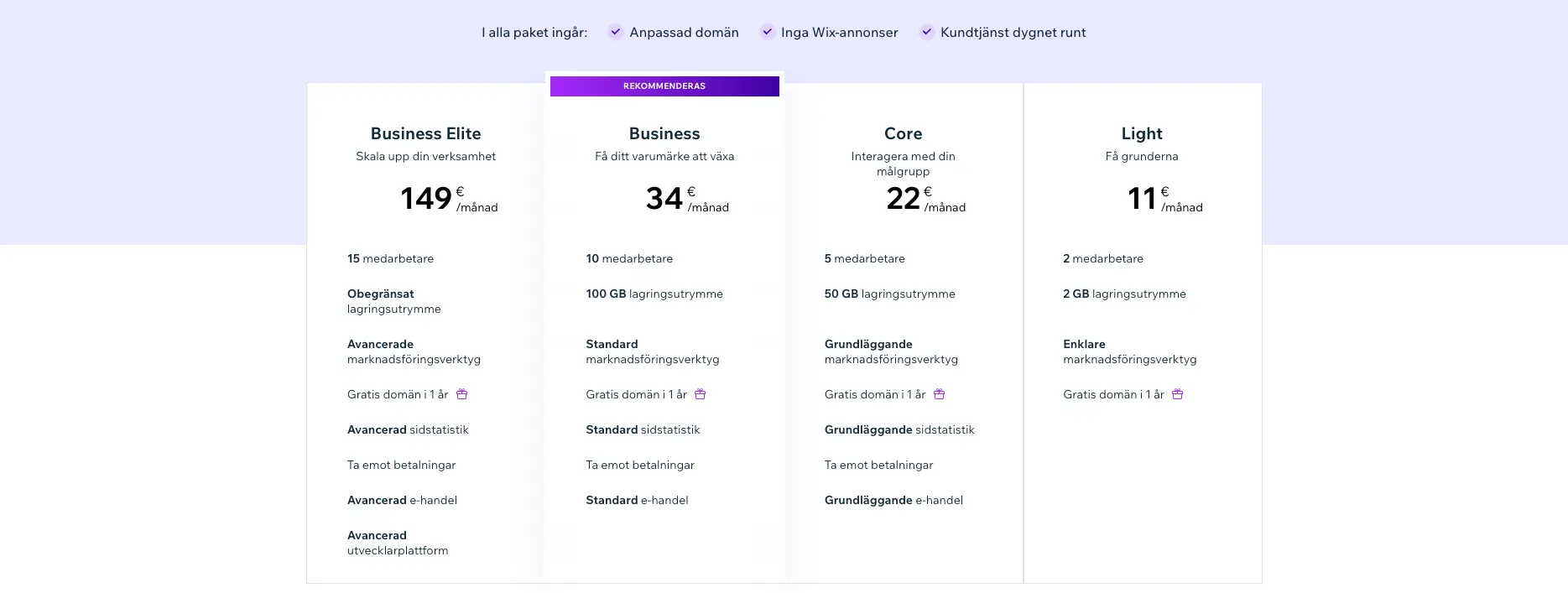
Task: Click '100 GB lagringsutrymme' feature
Action: point(654,294)
